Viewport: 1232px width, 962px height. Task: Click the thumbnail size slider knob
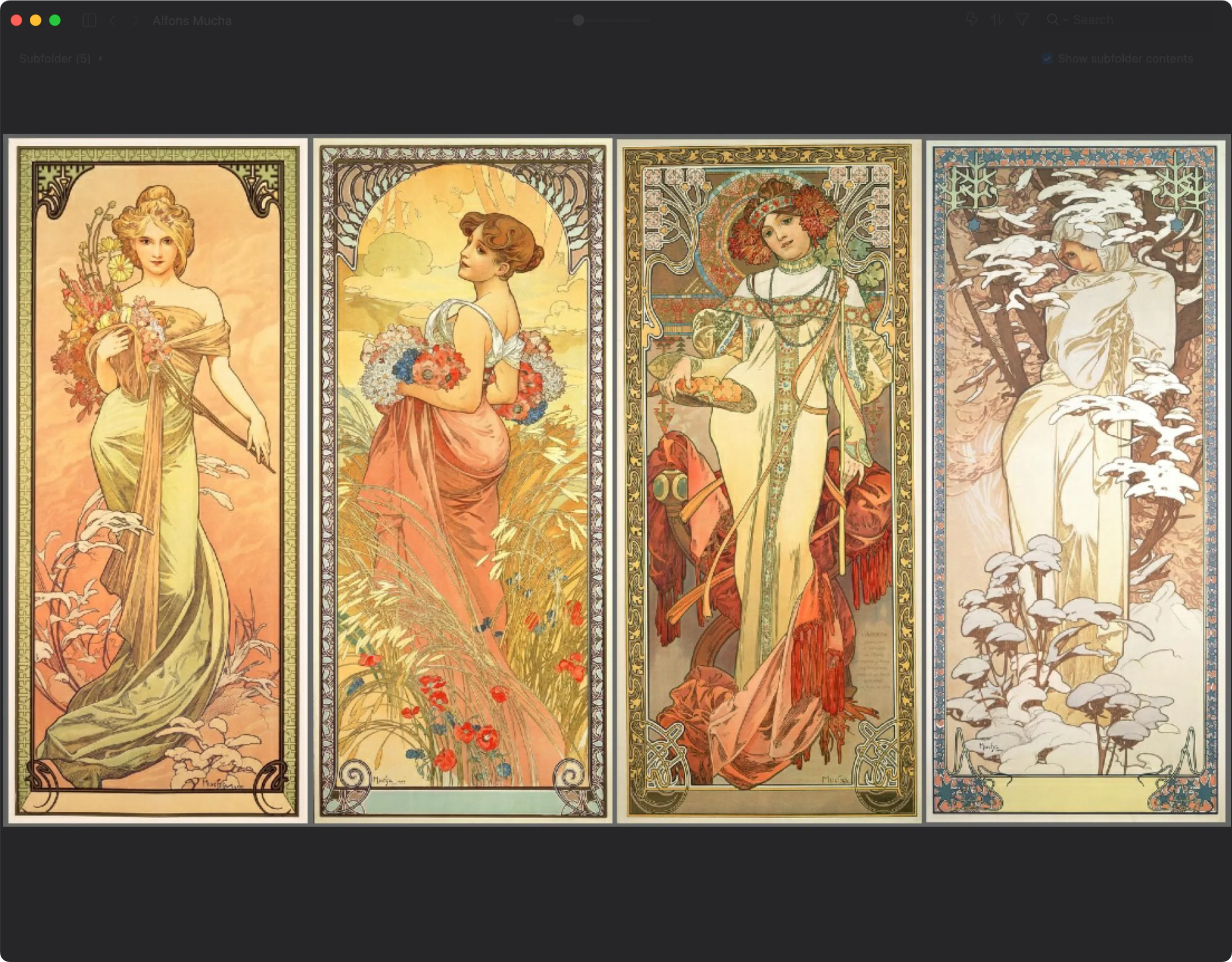coord(578,20)
